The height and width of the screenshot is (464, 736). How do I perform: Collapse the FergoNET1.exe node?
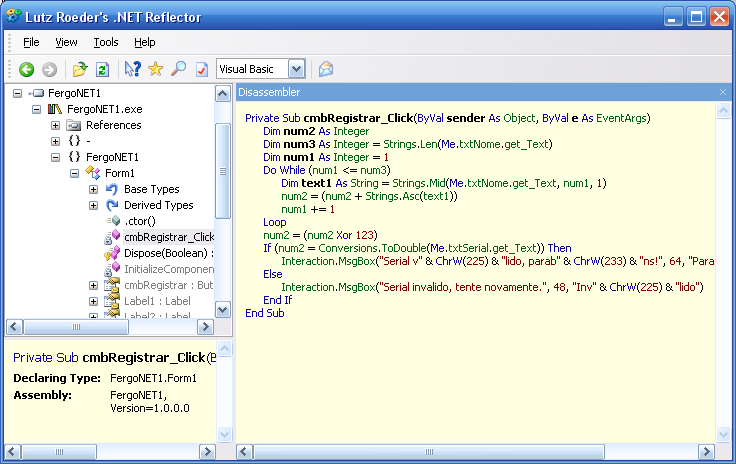point(36,109)
